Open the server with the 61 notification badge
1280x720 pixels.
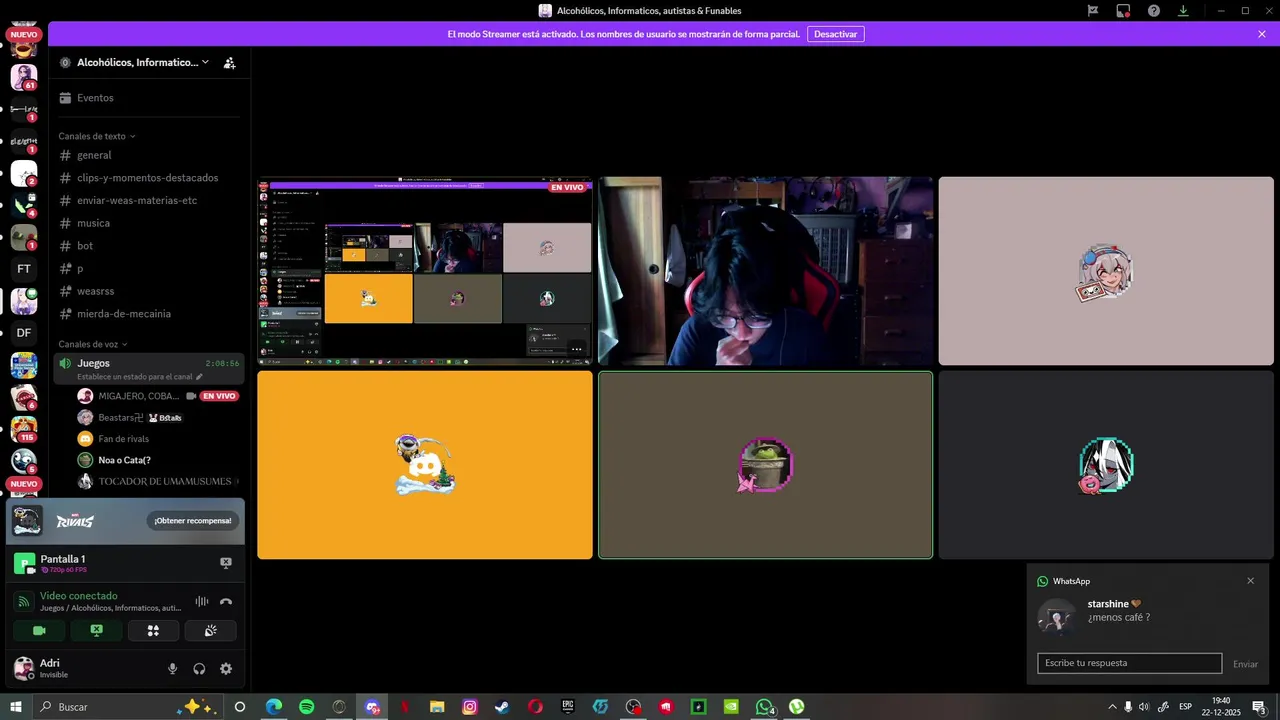pyautogui.click(x=24, y=77)
